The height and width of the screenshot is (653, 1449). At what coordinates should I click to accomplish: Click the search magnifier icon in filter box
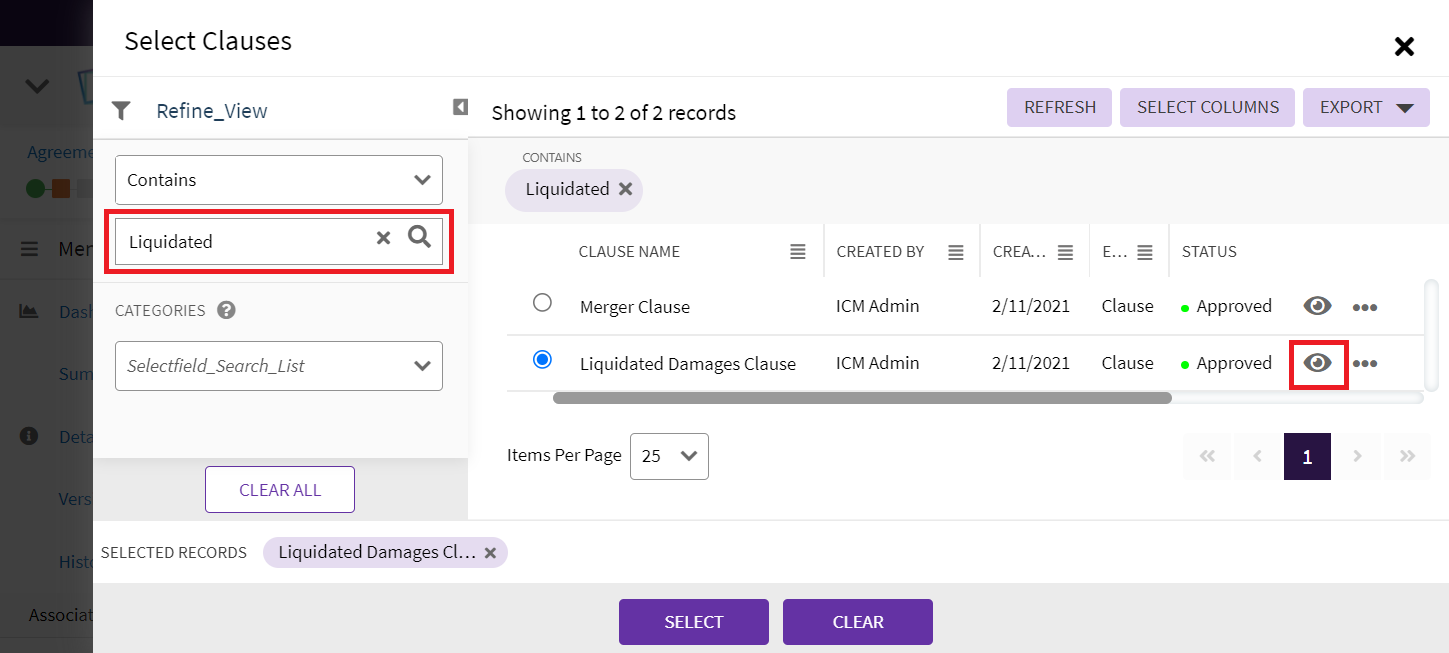click(420, 237)
